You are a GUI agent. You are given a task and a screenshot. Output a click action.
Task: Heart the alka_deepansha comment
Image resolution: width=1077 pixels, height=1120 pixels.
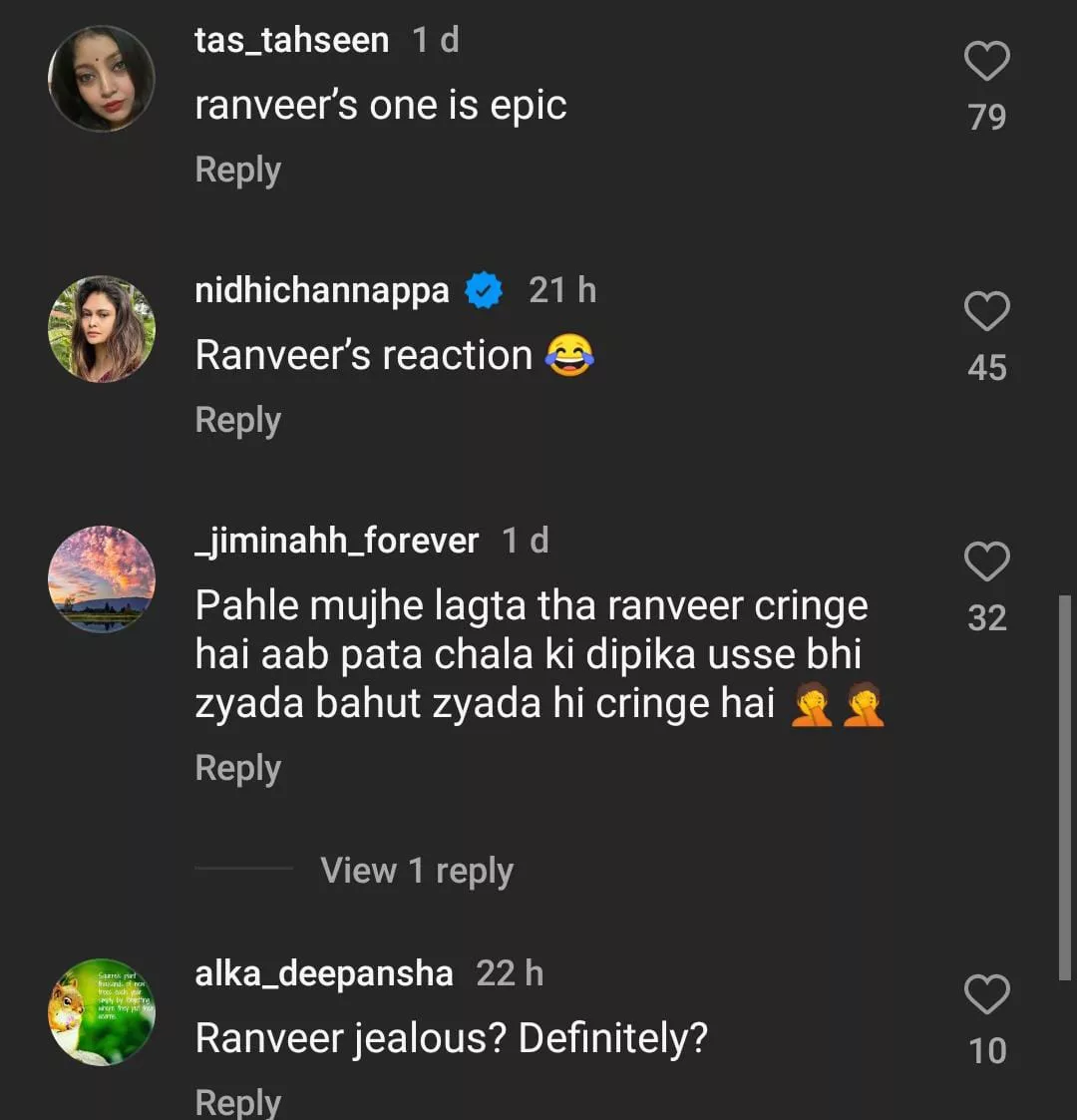[987, 995]
